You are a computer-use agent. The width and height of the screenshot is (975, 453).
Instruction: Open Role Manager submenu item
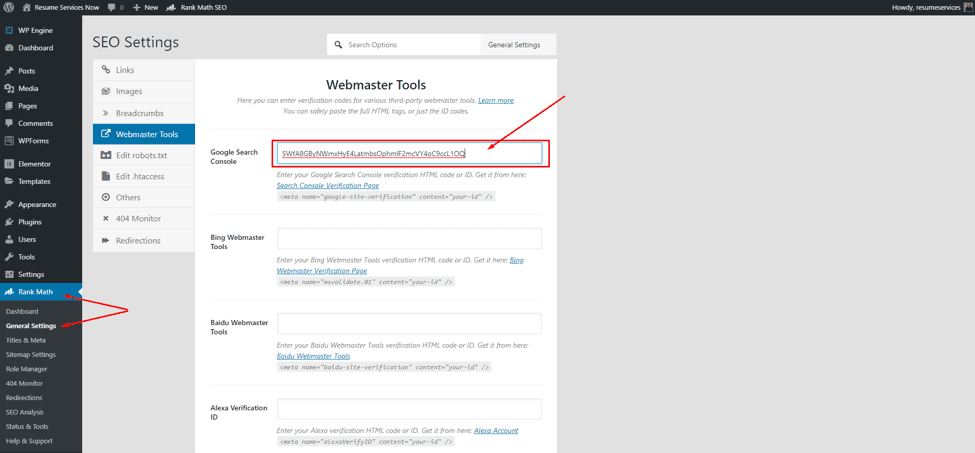point(26,368)
